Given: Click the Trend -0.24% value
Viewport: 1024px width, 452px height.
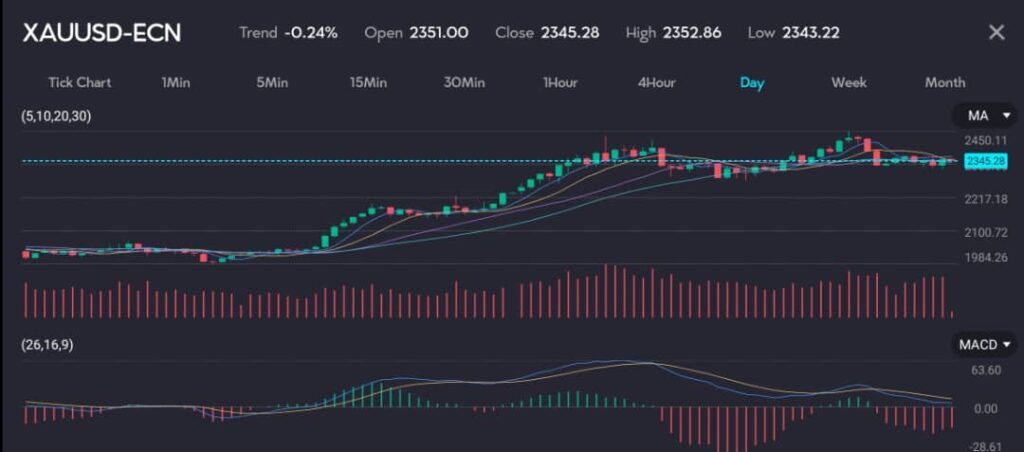Looking at the screenshot, I should tap(310, 33).
